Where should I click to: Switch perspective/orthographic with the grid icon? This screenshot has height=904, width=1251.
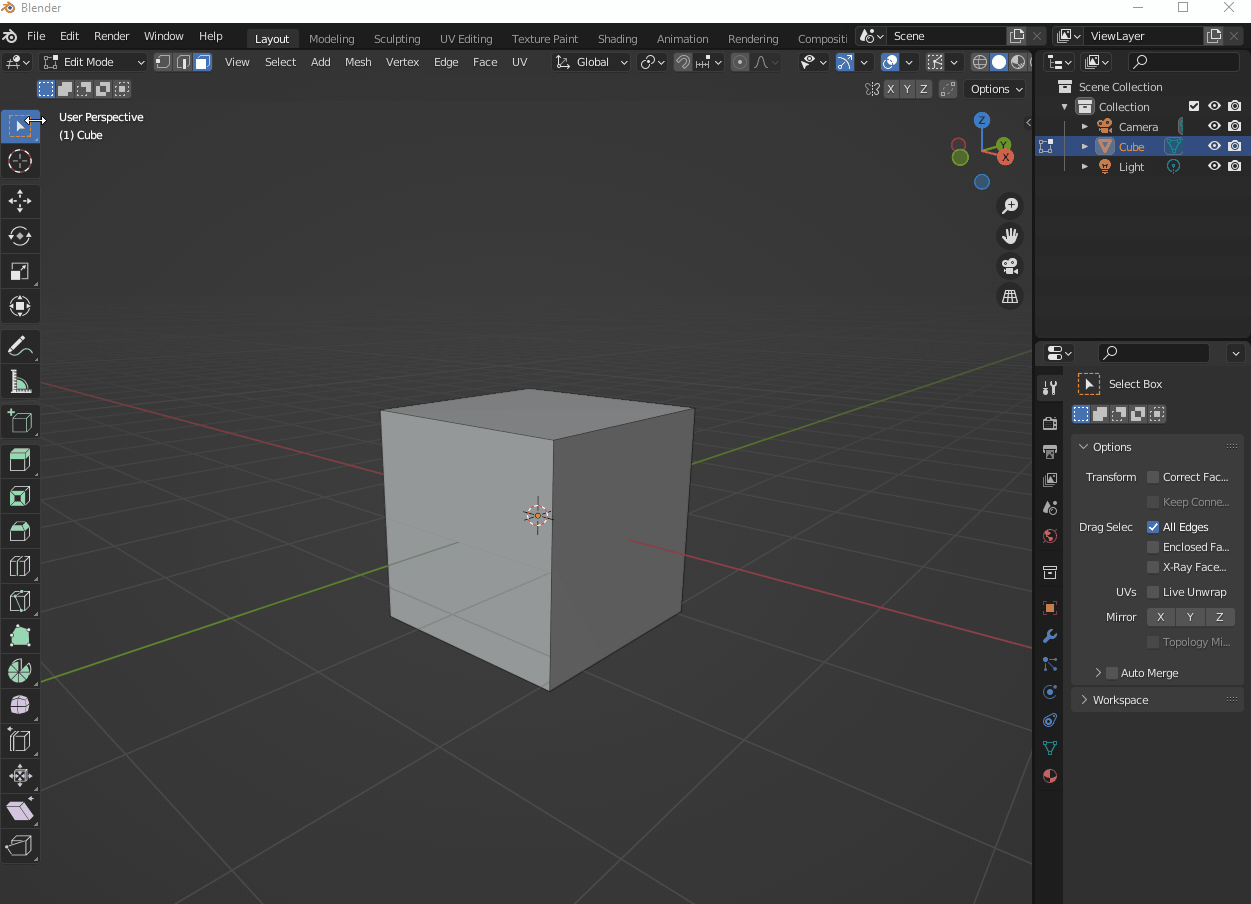pyautogui.click(x=1010, y=296)
